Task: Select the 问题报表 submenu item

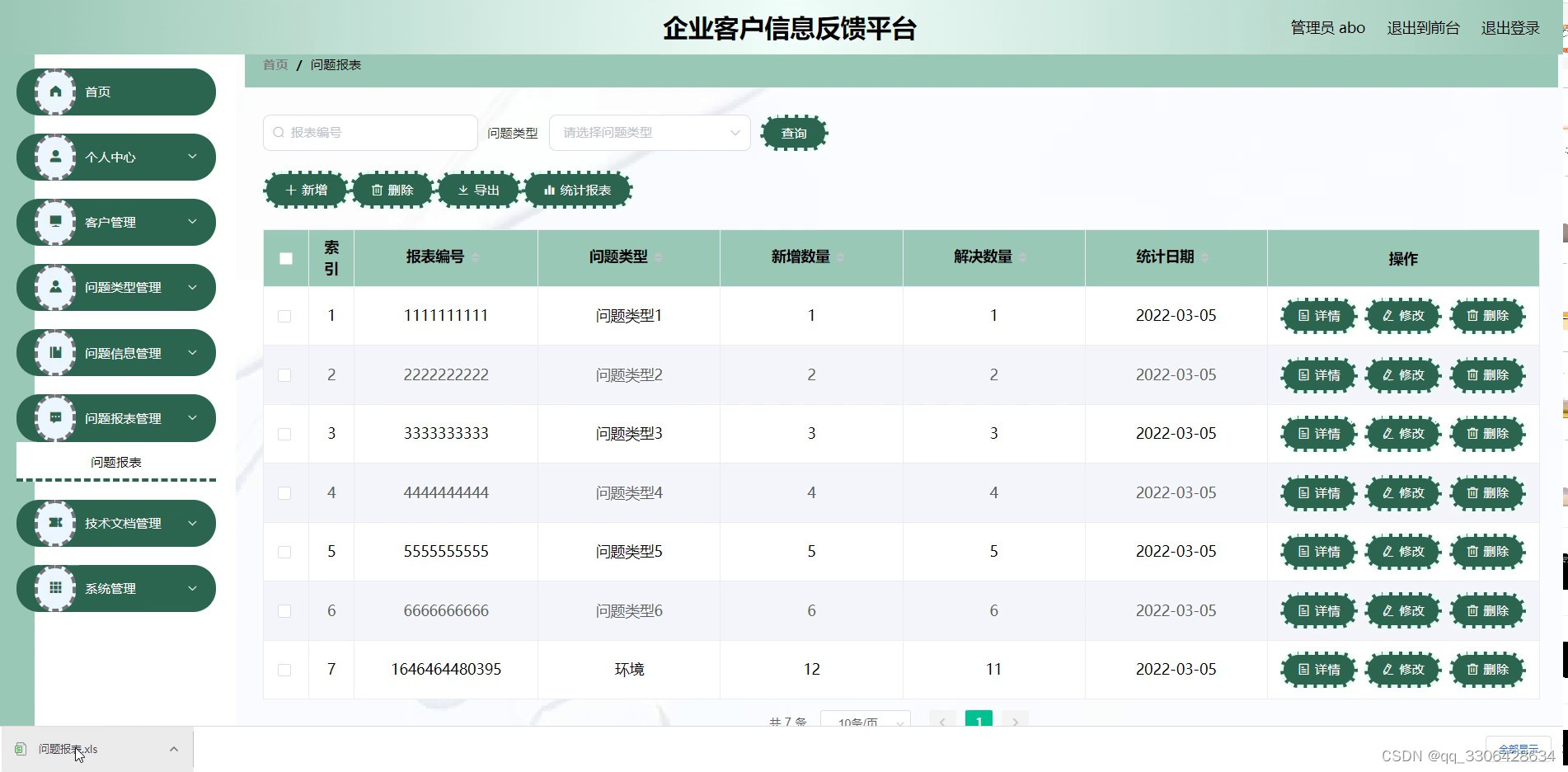Action: tap(116, 462)
